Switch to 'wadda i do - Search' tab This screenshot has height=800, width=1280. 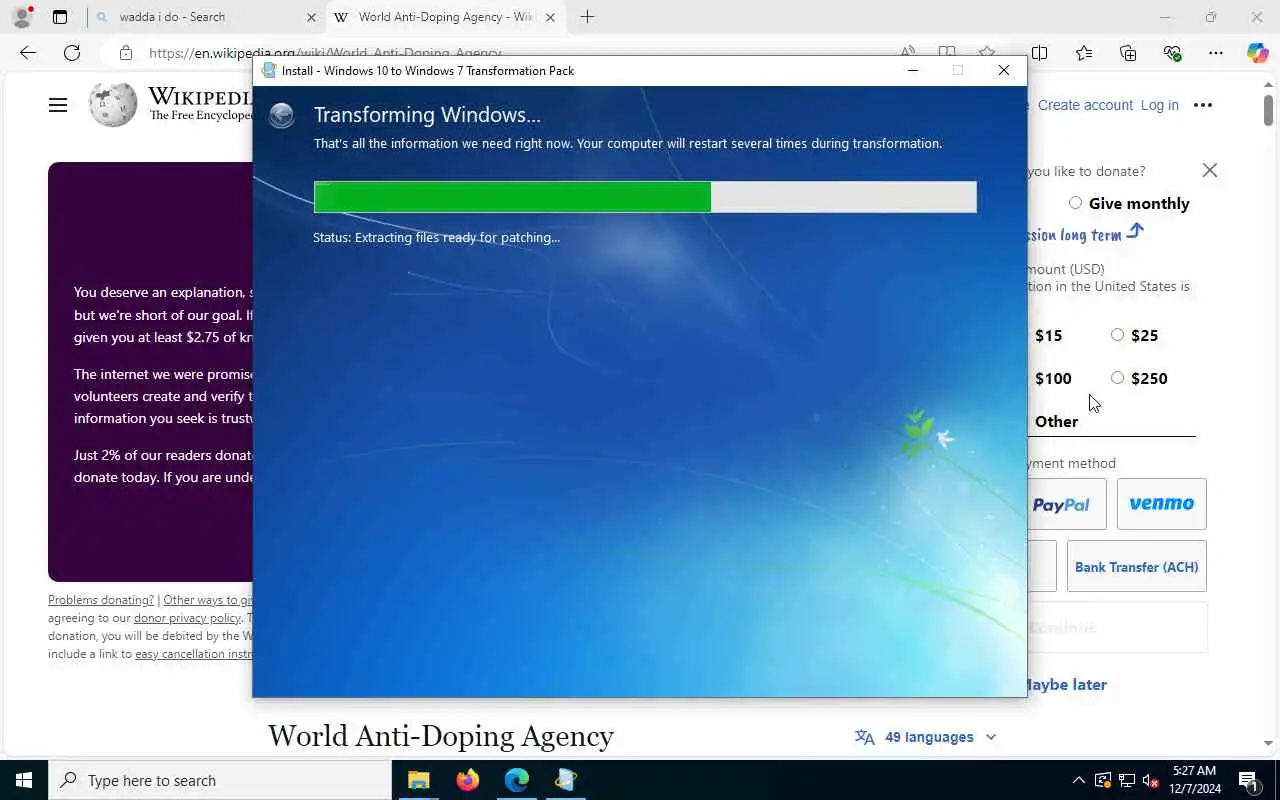point(205,17)
